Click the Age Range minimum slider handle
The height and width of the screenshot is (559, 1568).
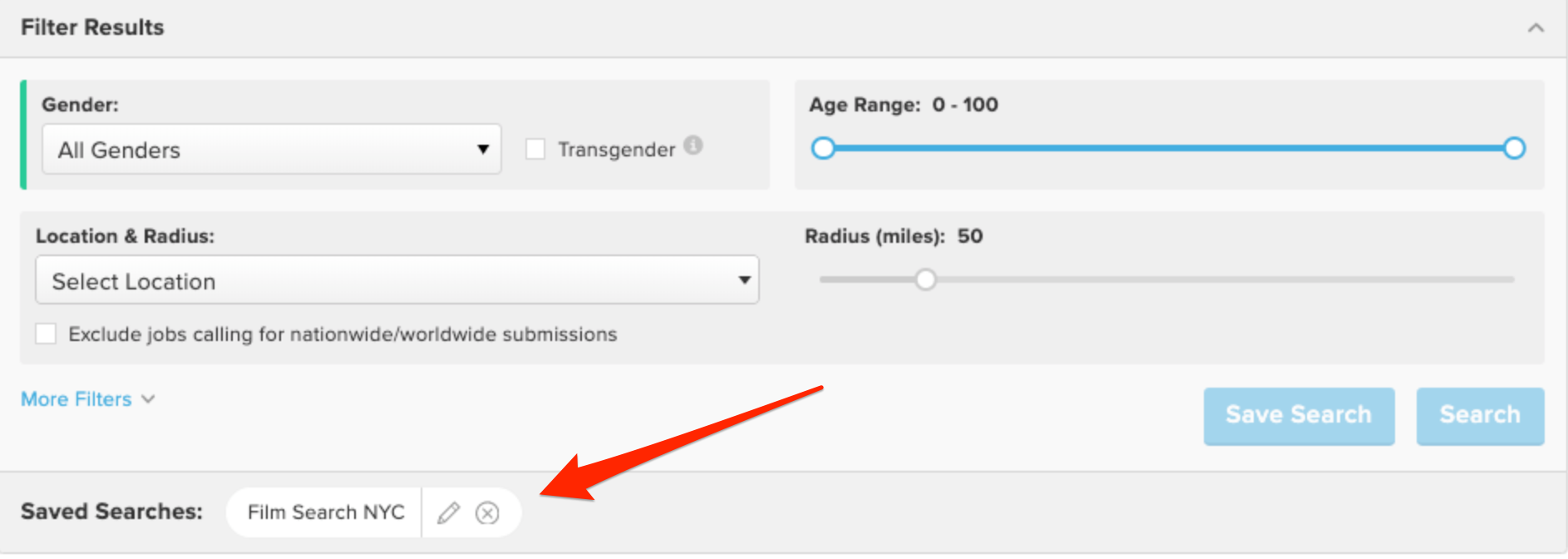(x=823, y=149)
